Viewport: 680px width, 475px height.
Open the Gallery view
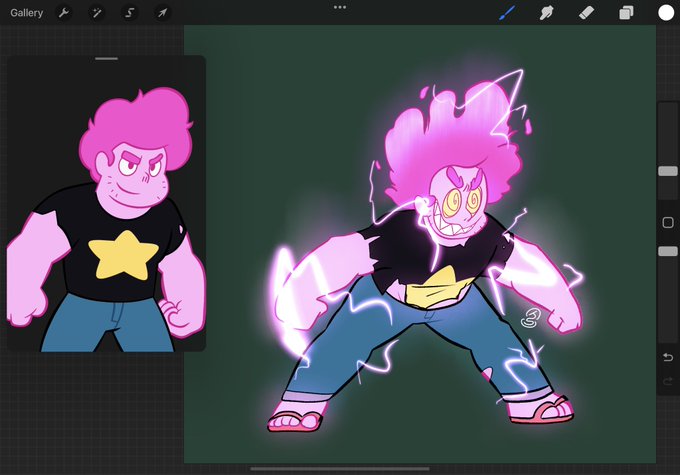[26, 13]
